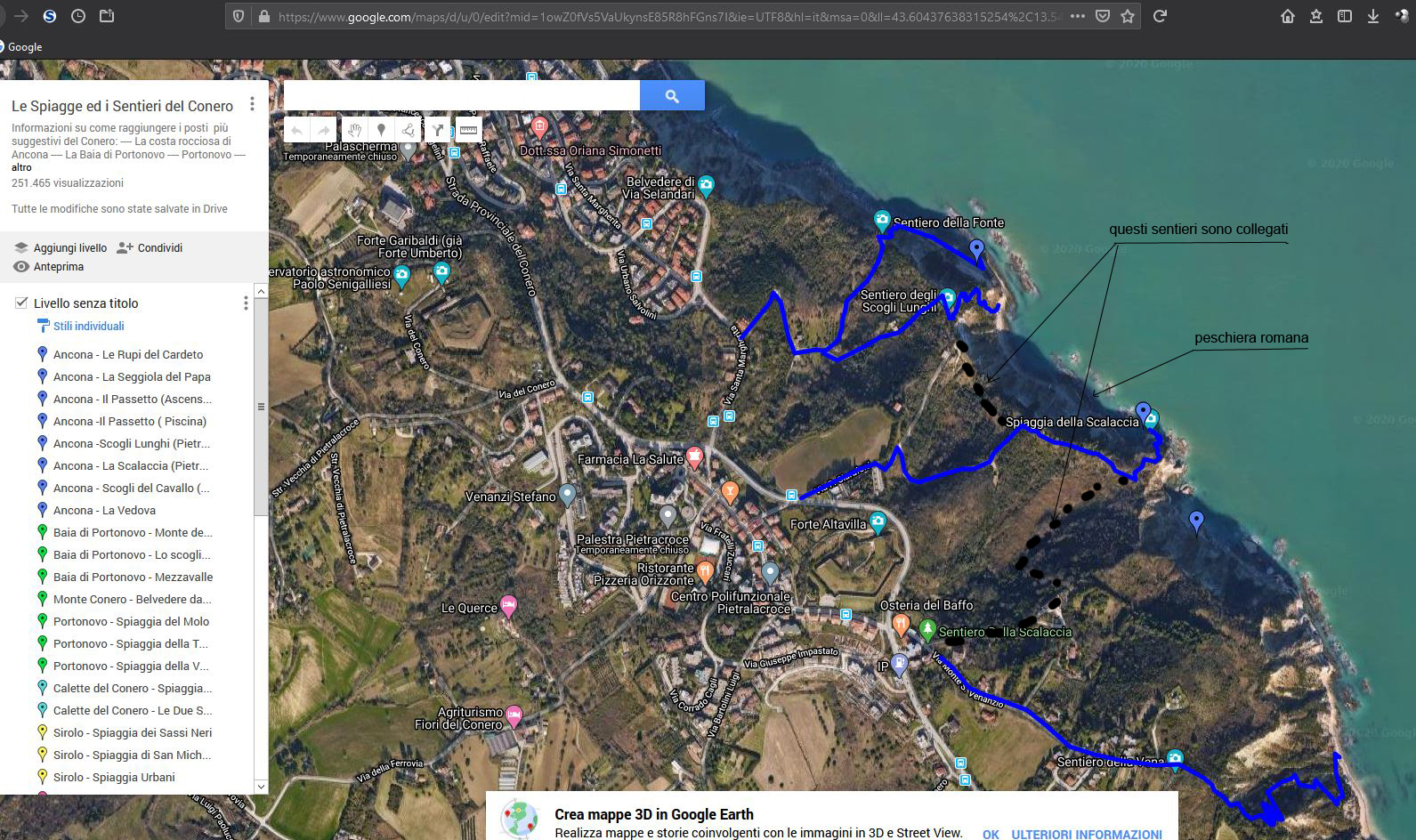This screenshot has height=840, width=1416.
Task: Select Ancona - La Vedova item
Action: pyautogui.click(x=104, y=510)
